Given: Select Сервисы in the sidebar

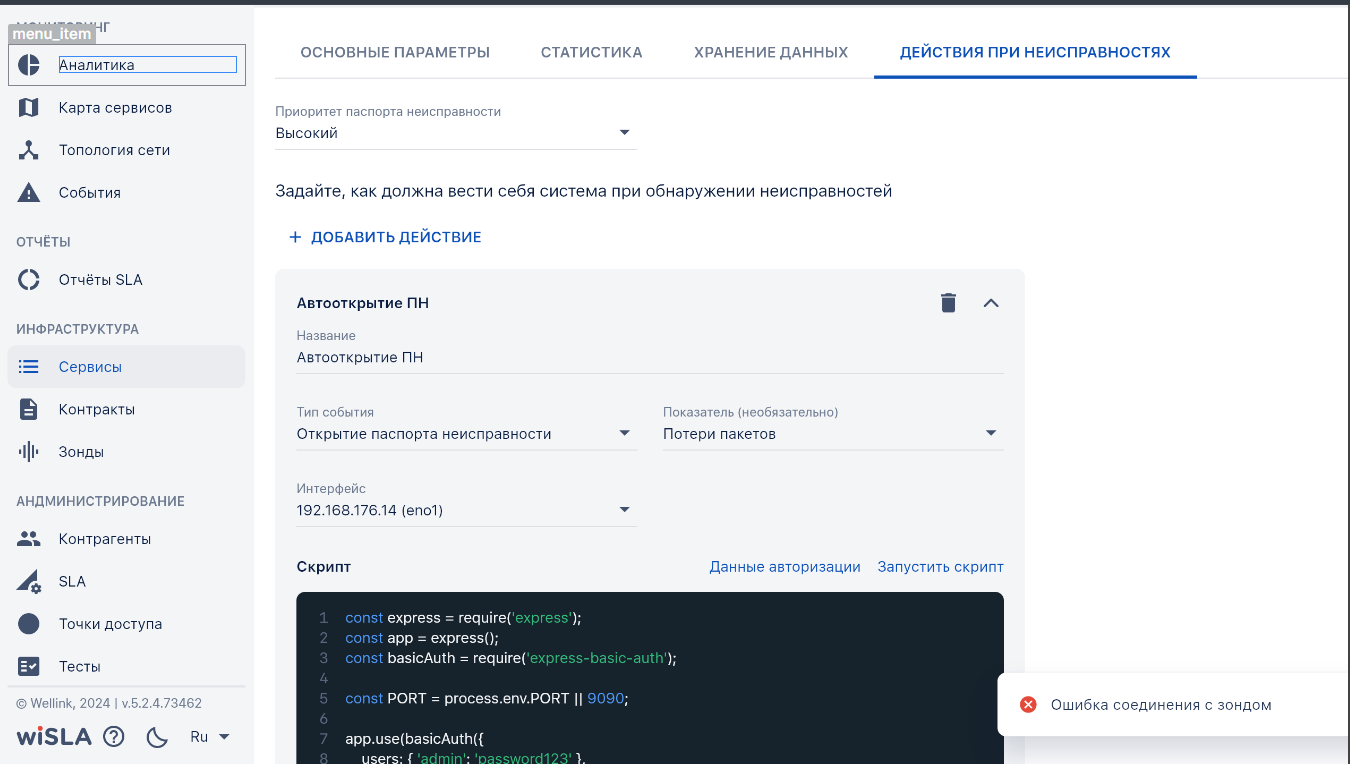Looking at the screenshot, I should click(x=126, y=367).
